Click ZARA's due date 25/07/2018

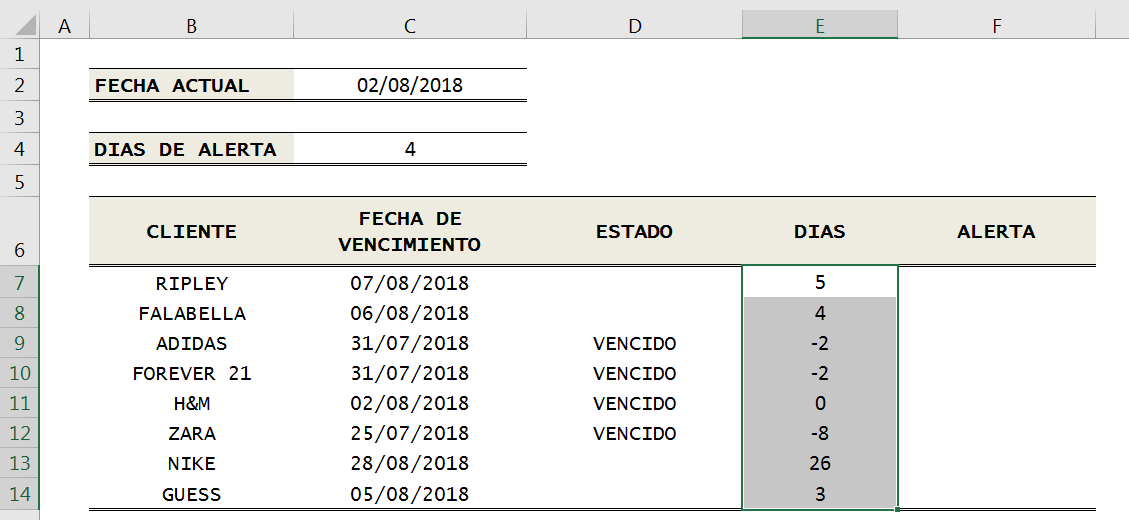point(410,434)
